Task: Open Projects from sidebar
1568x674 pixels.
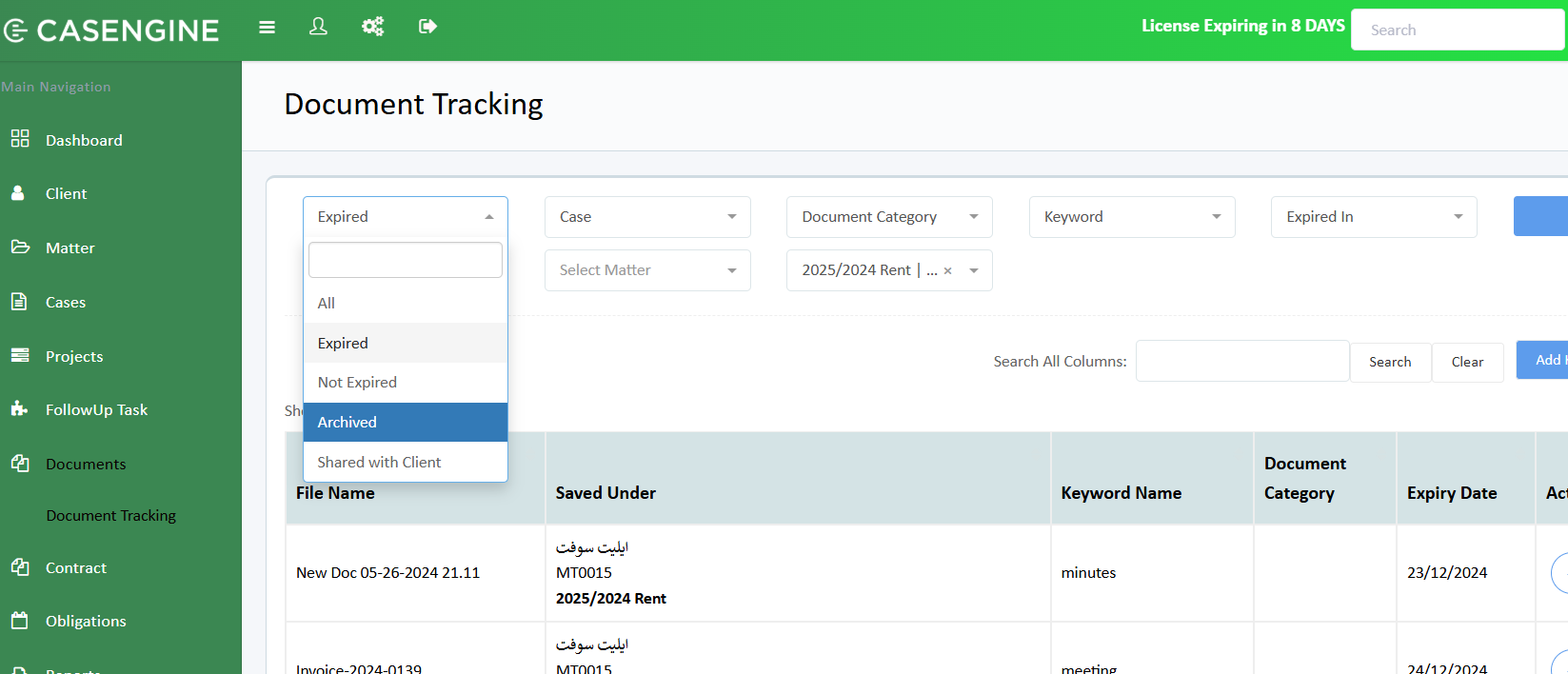Action: [x=74, y=357]
